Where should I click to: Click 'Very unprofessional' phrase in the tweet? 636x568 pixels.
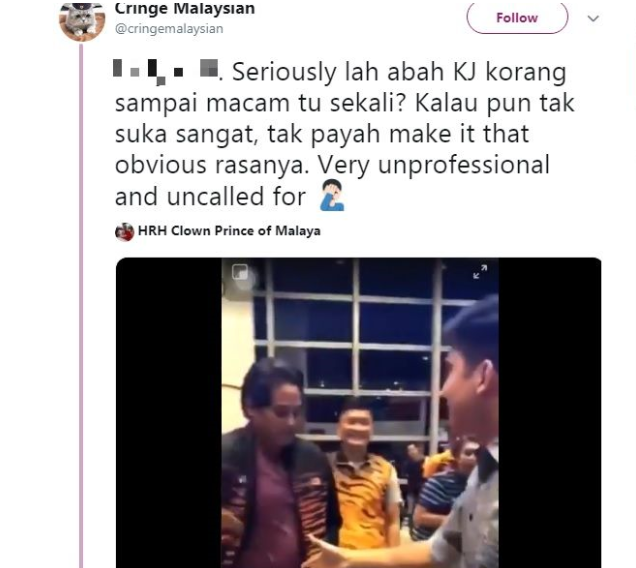[x=434, y=166]
